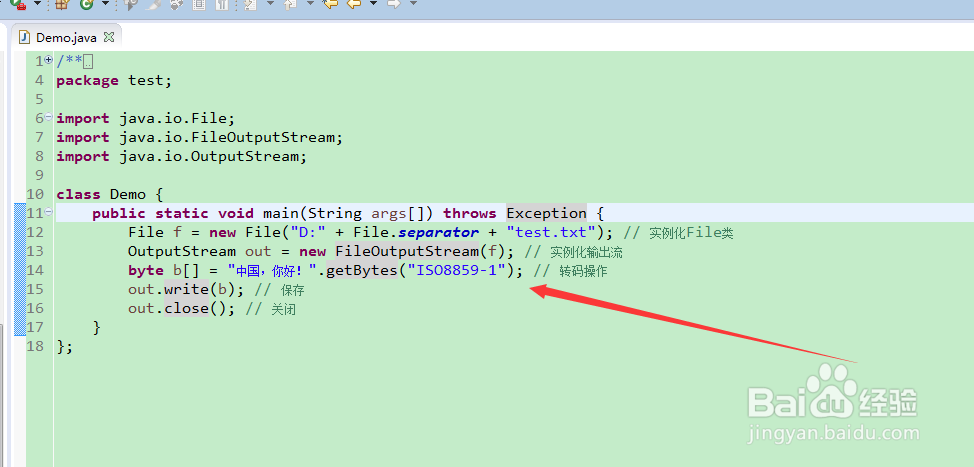Click the comment '// 关闭'
974x467 pixels.
click(271, 309)
